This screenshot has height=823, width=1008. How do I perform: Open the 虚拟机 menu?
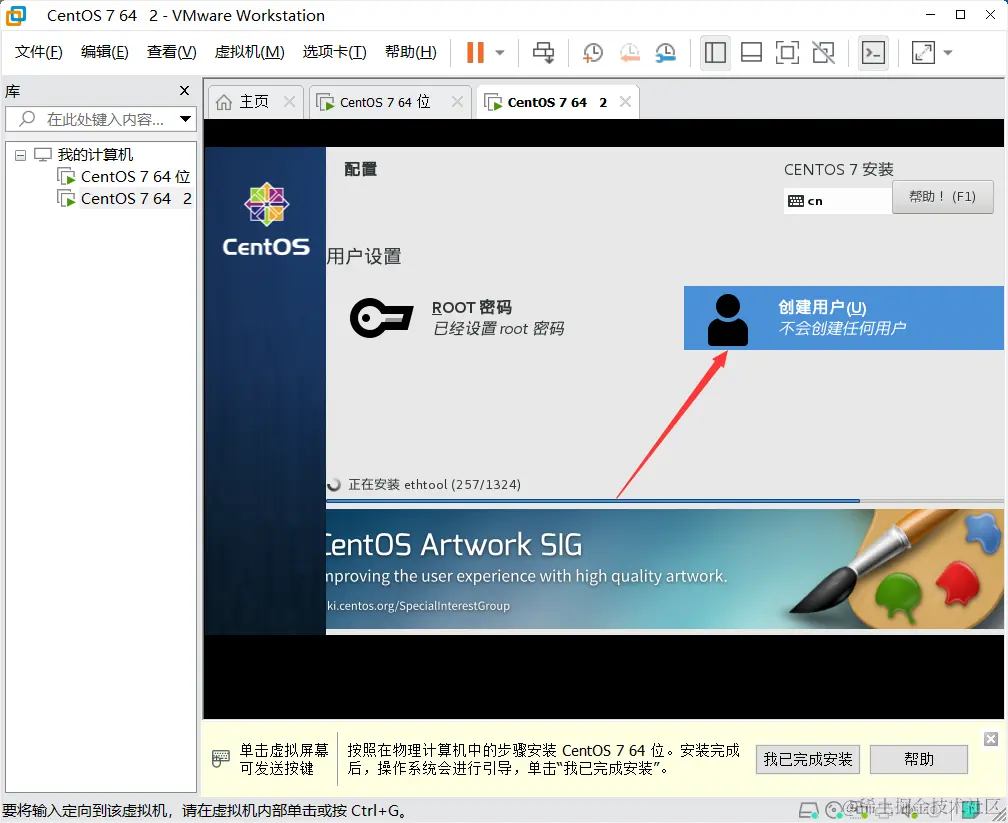[249, 51]
